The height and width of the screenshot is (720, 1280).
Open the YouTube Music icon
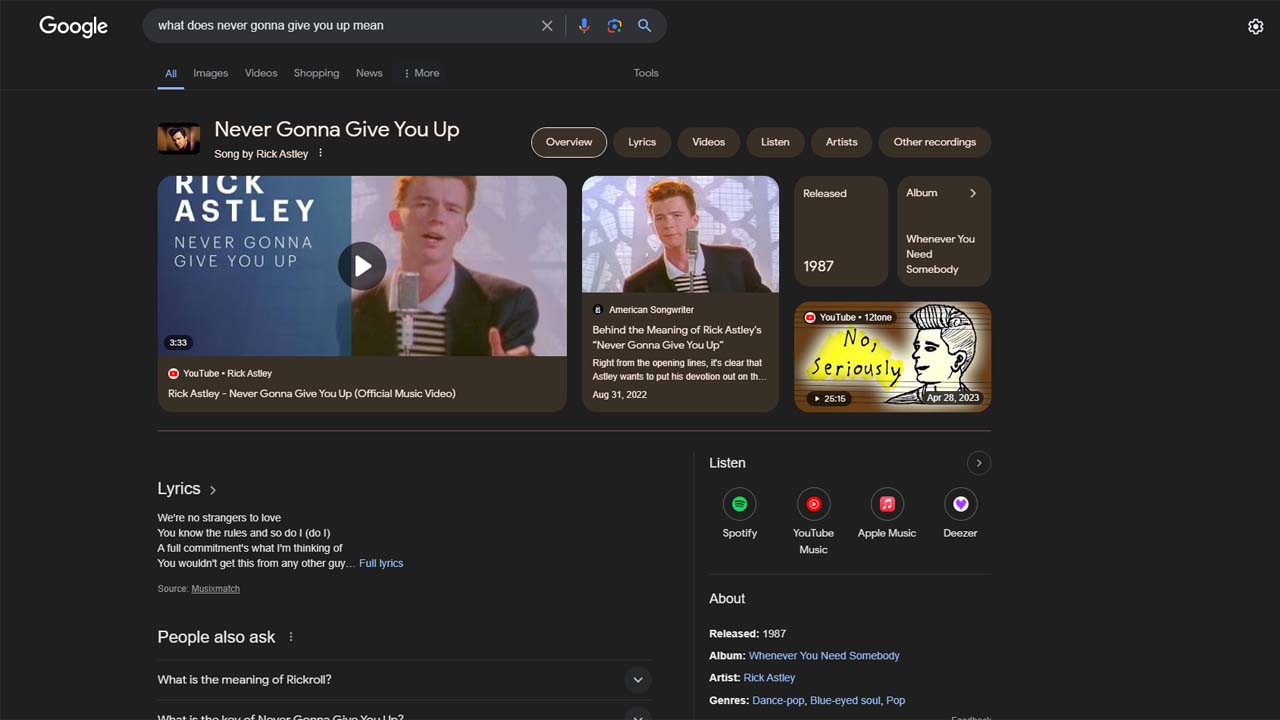[813, 505]
